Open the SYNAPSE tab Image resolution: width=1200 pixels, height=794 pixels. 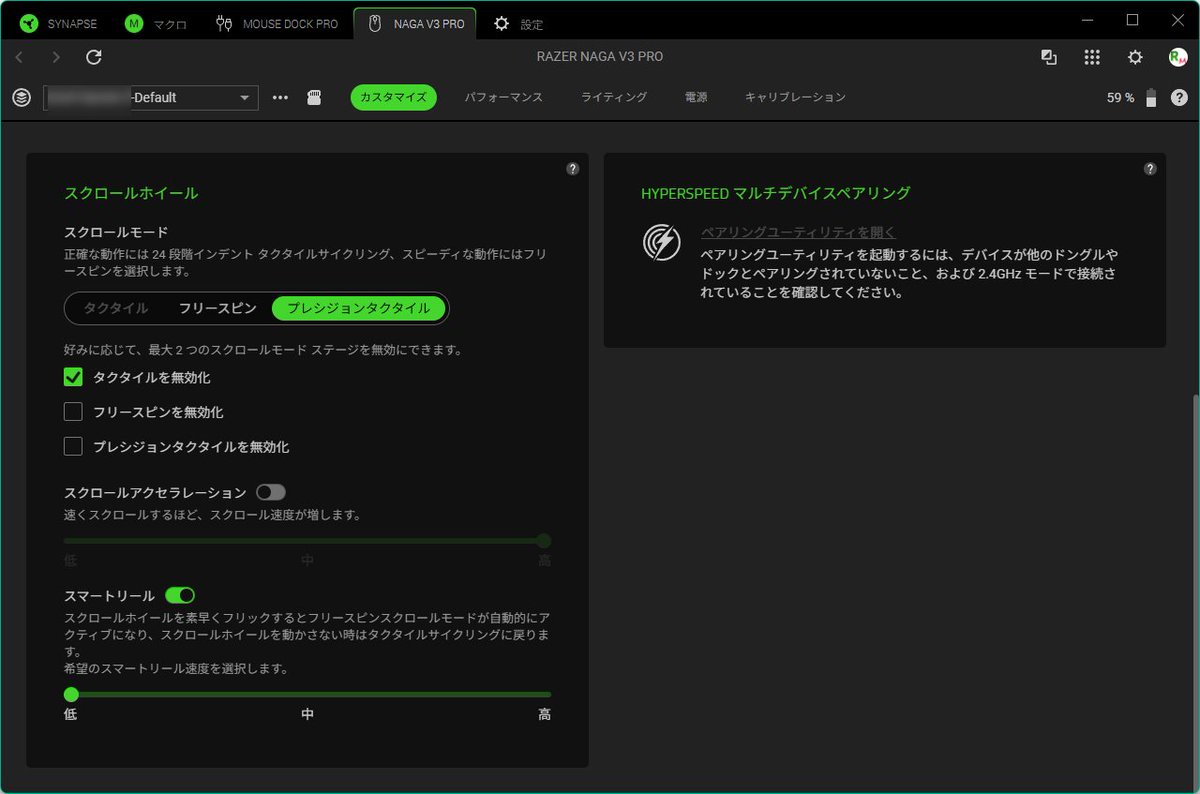point(58,23)
